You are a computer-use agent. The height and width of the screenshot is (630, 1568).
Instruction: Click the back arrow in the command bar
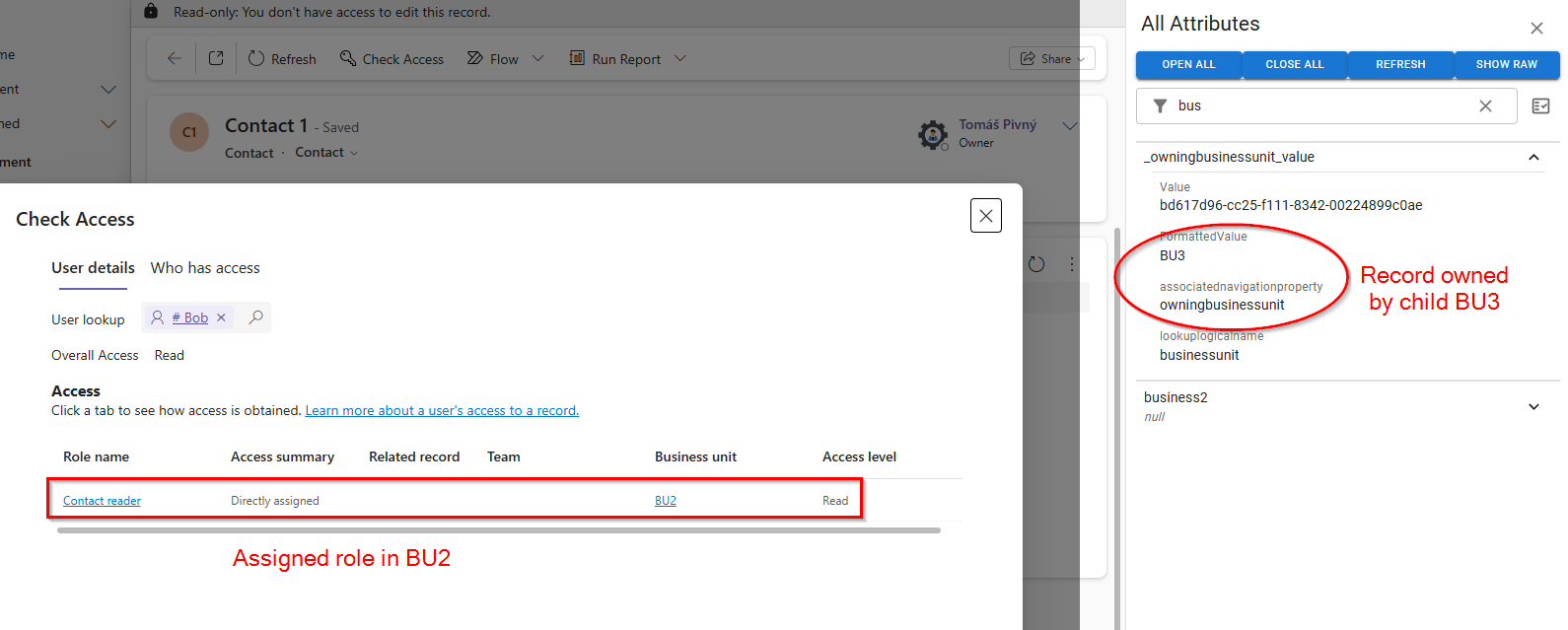click(175, 59)
